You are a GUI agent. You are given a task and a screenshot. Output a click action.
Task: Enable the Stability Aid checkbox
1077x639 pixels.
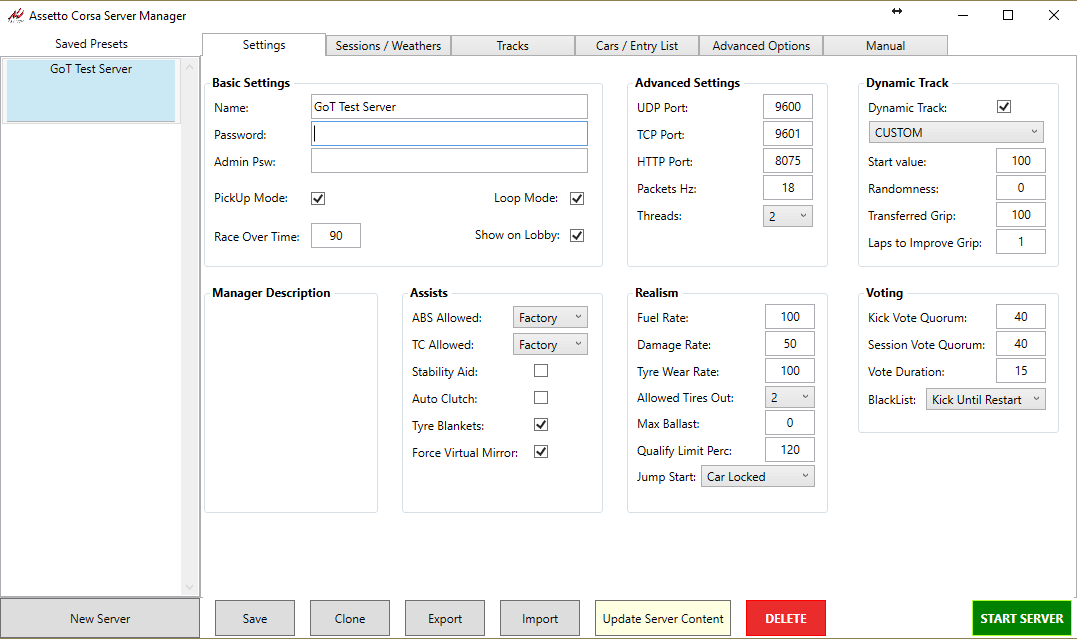[x=541, y=371]
